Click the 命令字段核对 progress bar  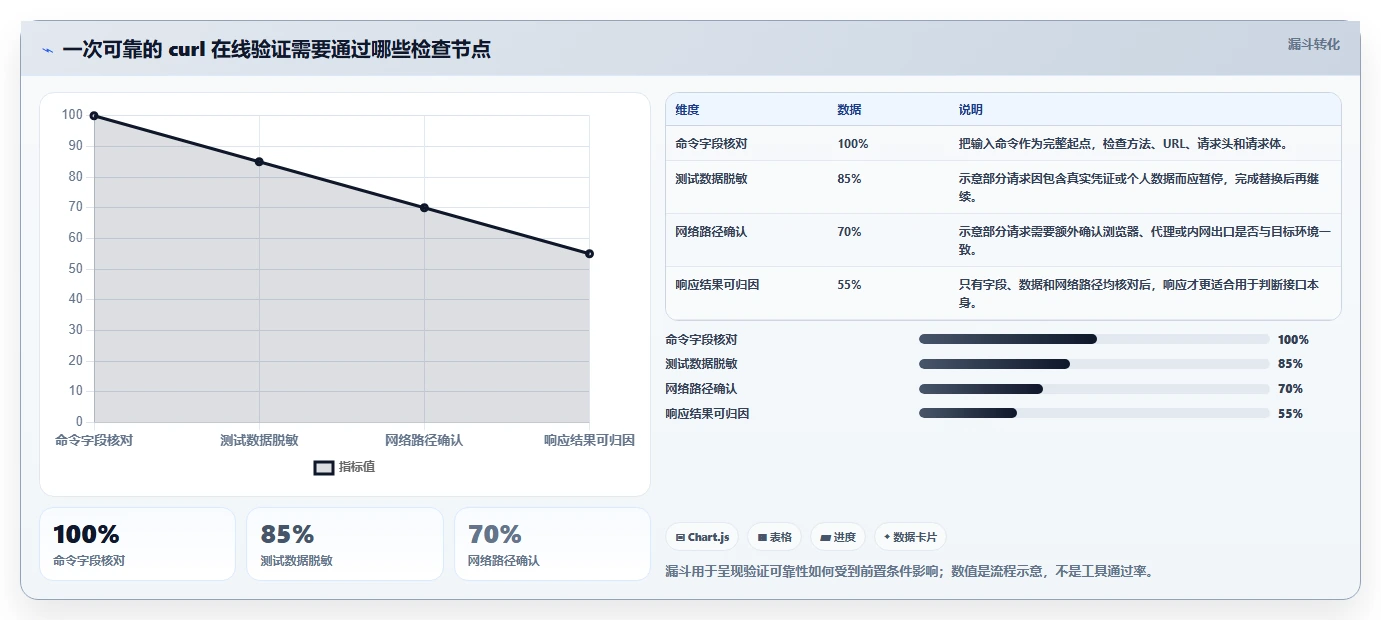[x=1094, y=339]
